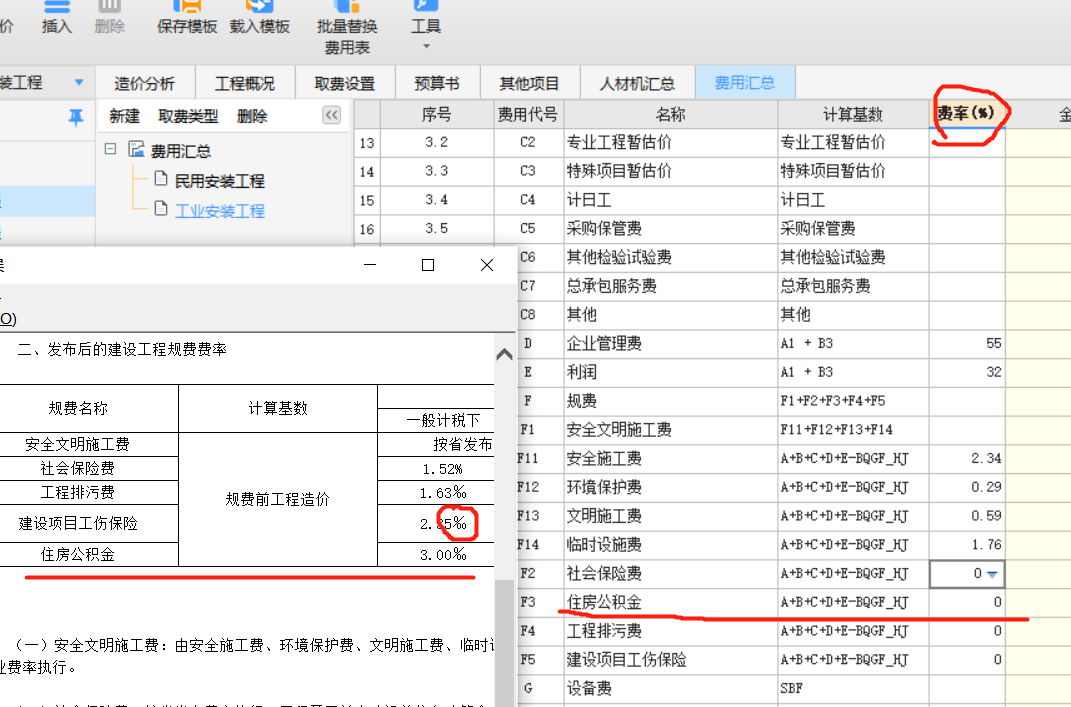Click the F1 安全文明施工费 name cell
This screenshot has height=707, width=1071.
coord(670,430)
